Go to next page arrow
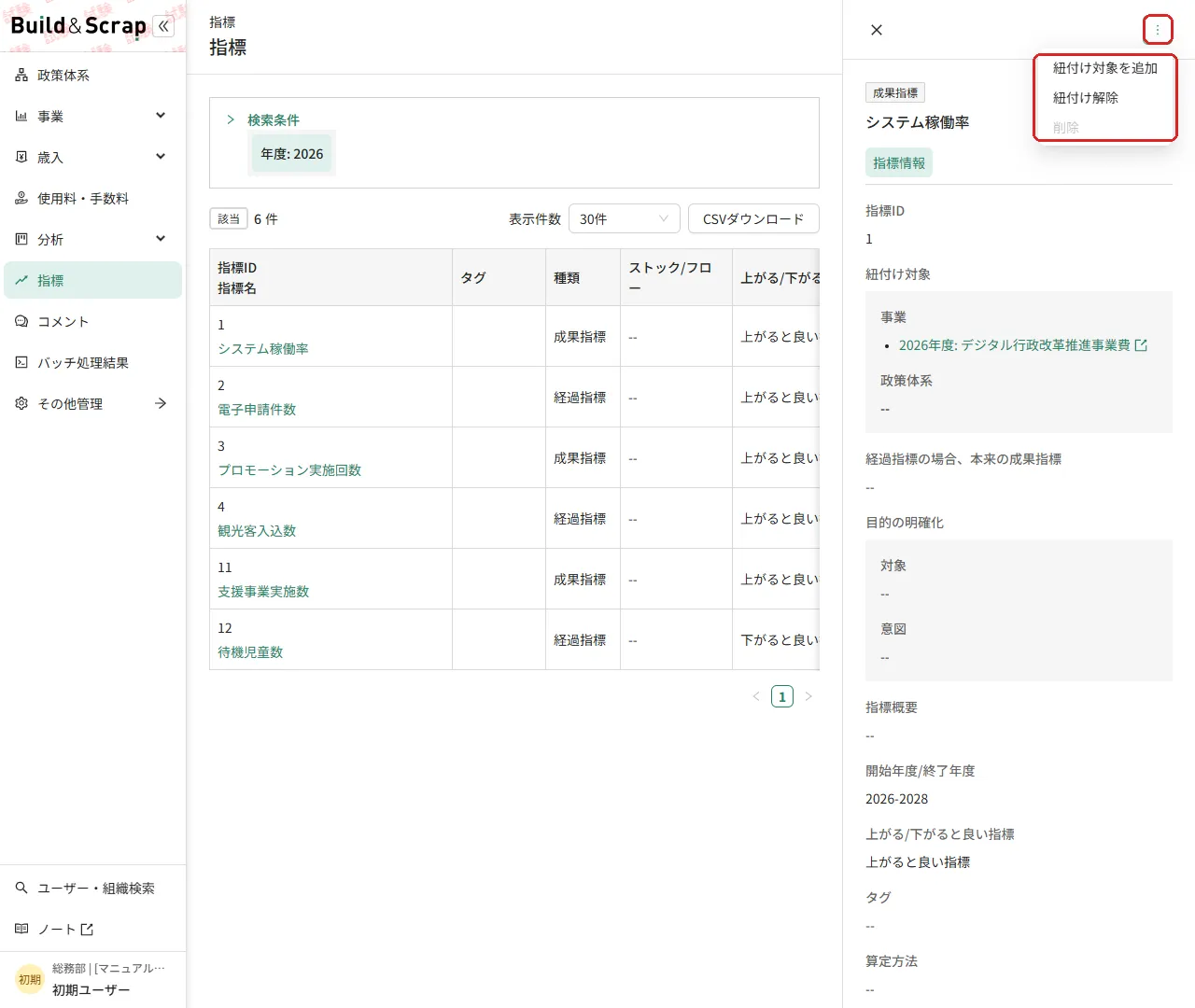The height and width of the screenshot is (1008, 1195). [808, 696]
